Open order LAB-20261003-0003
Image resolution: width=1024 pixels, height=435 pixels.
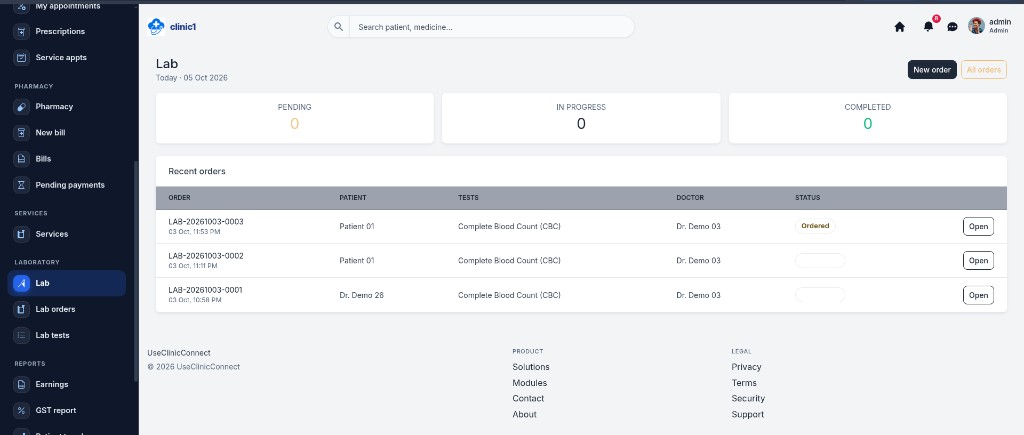(978, 227)
